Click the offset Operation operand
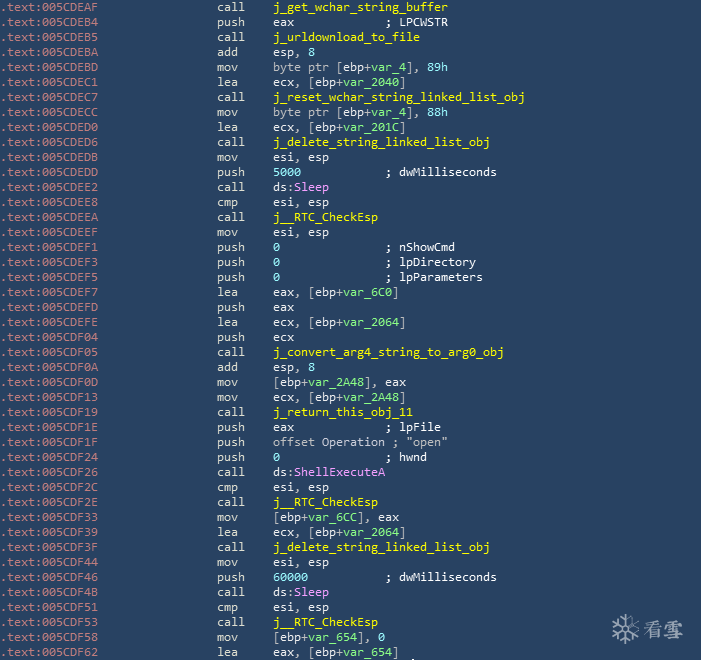The height and width of the screenshot is (660, 701). pos(329,442)
